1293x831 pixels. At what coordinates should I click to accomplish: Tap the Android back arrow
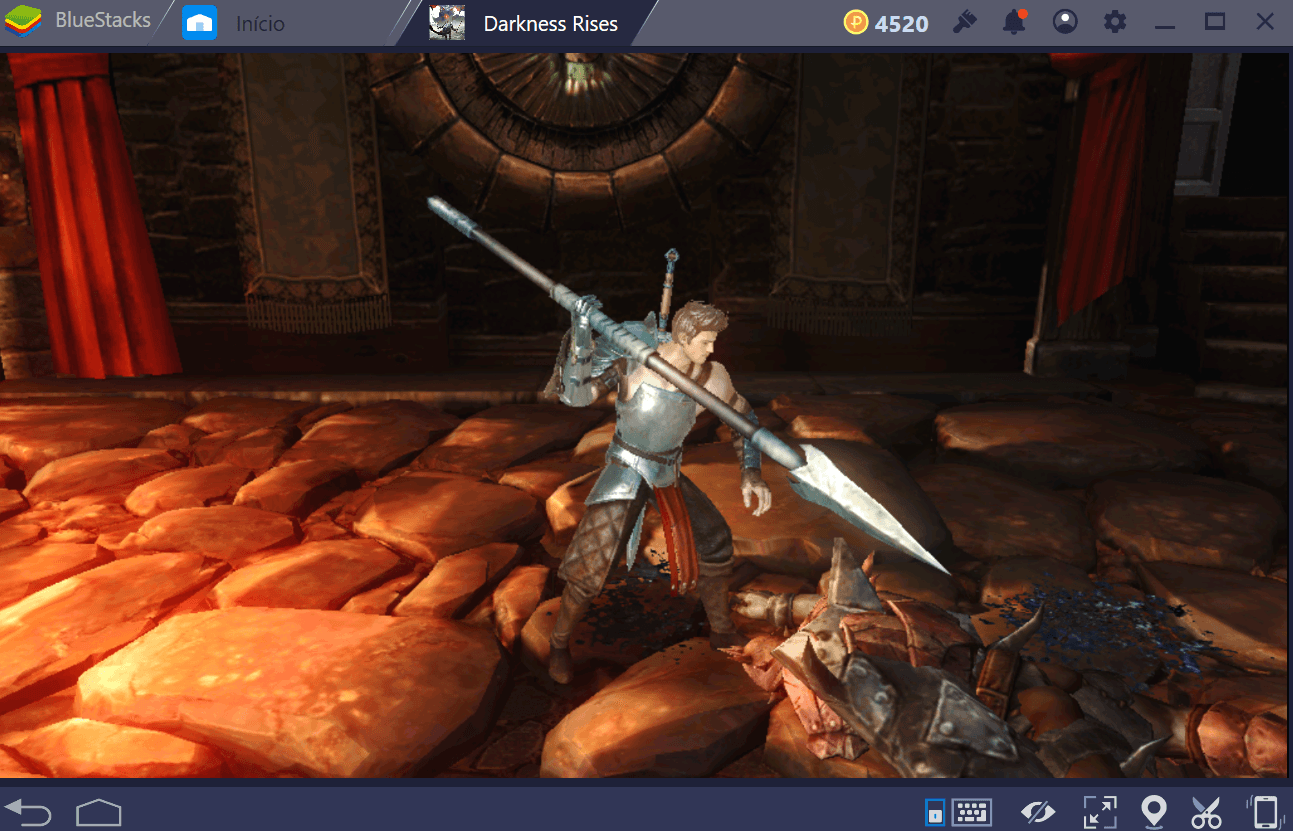pyautogui.click(x=27, y=811)
